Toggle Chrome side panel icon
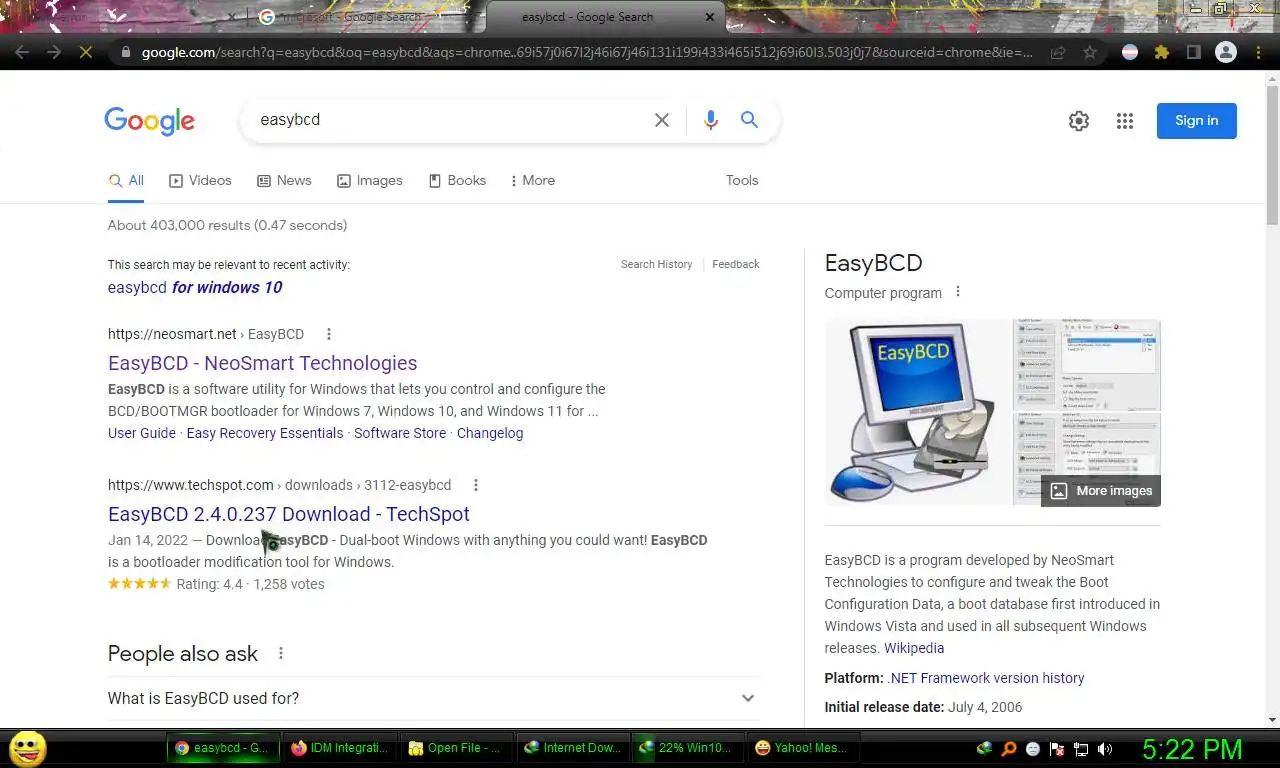 [1193, 52]
